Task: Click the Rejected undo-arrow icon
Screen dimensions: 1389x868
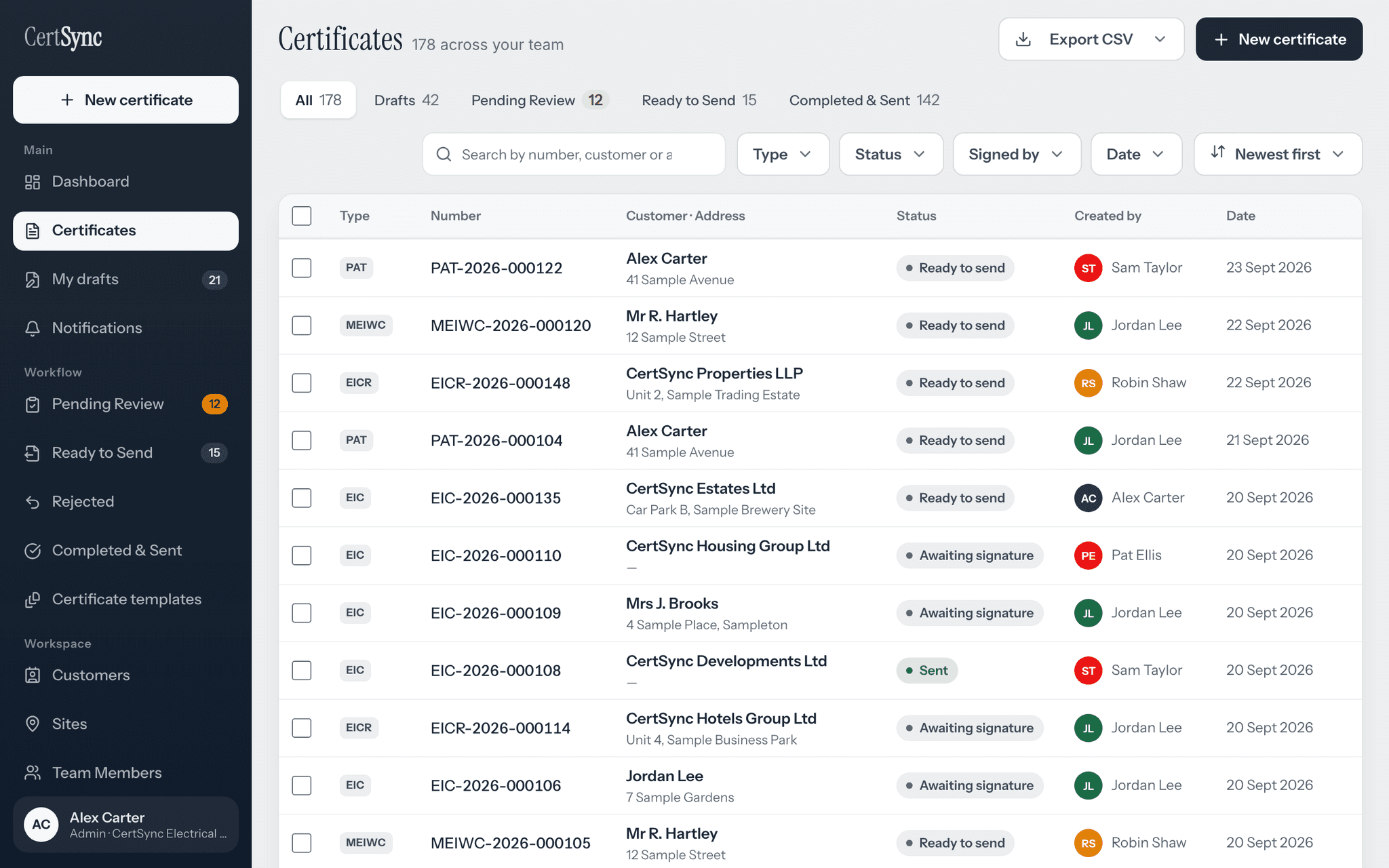Action: 33,502
